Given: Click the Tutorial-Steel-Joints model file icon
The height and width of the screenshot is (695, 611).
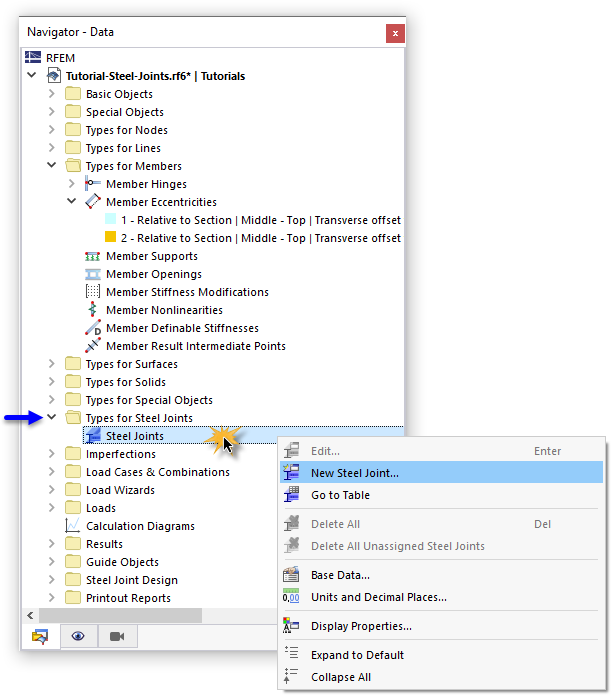Looking at the screenshot, I should pyautogui.click(x=54, y=75).
